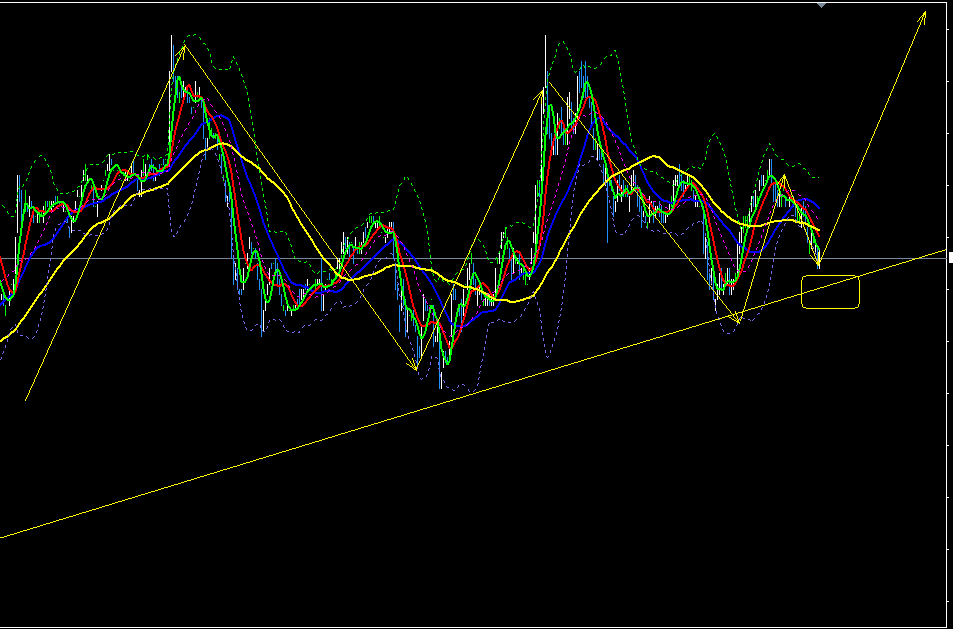Screen dimensions: 953x629
Task: Select the gray horizontal price level line
Action: (x=474, y=258)
